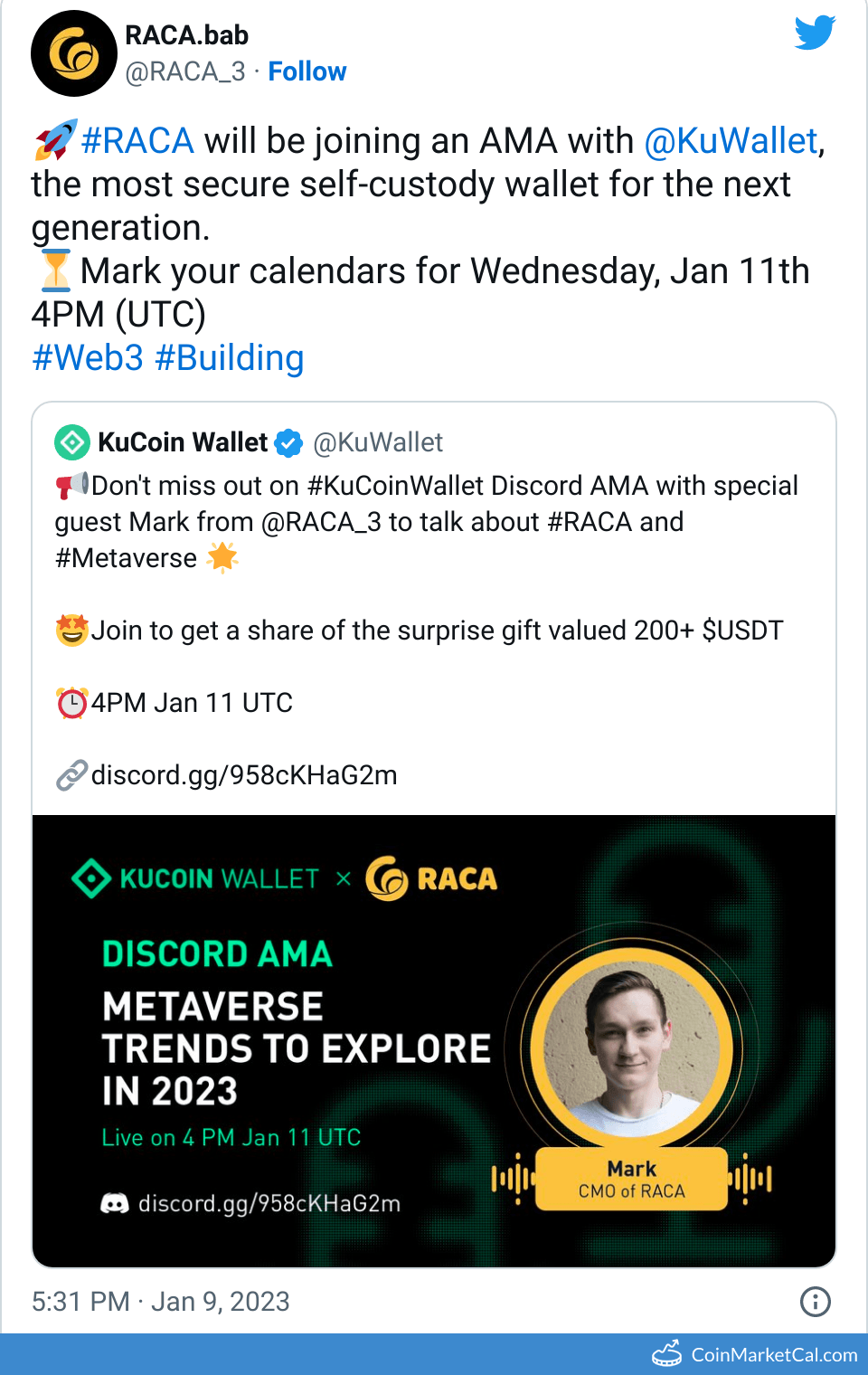This screenshot has height=1375, width=868.
Task: Click the CoinMarketCal logo in the footer
Action: 667,1354
